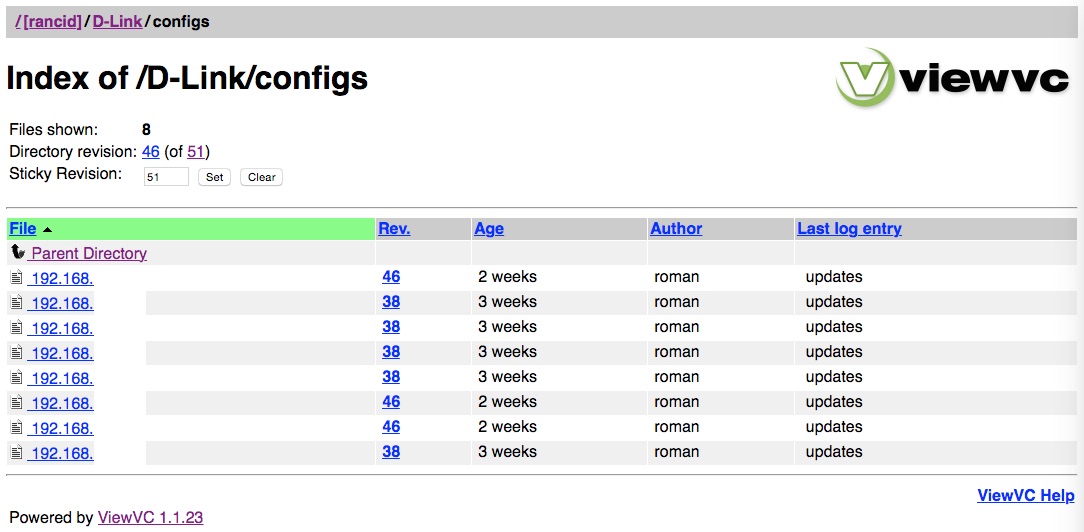The width and height of the screenshot is (1084, 532).
Task: Open the [rancid] breadcrumb link
Action: point(52,21)
